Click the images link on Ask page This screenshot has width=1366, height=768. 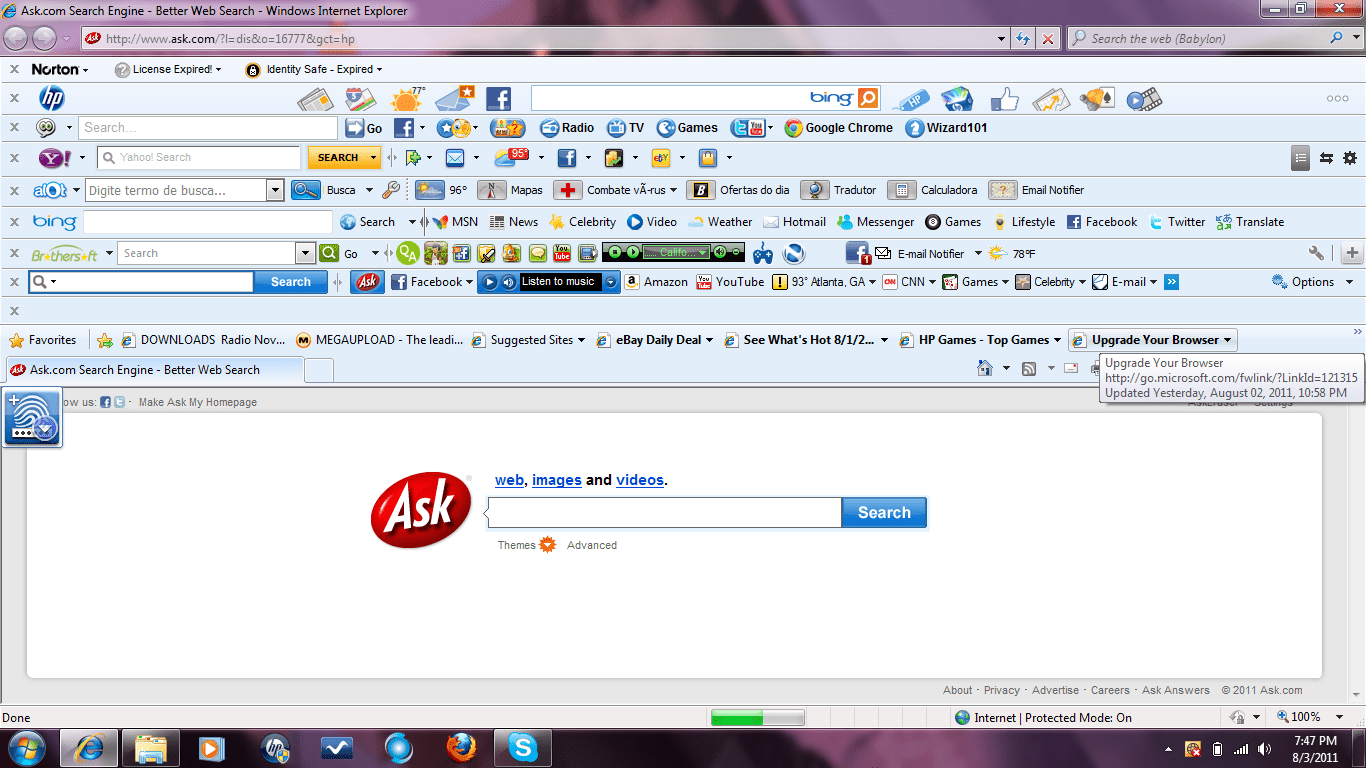[x=557, y=480]
